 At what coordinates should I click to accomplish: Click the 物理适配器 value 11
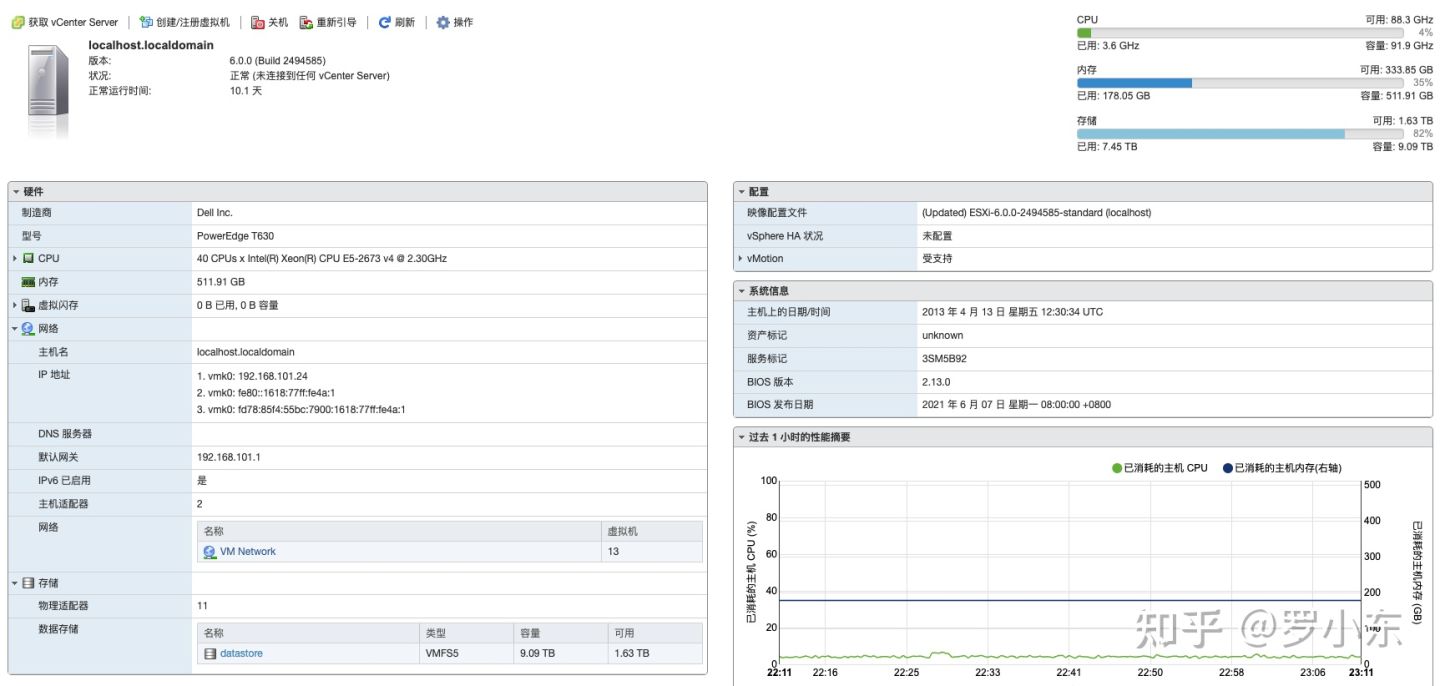(202, 606)
